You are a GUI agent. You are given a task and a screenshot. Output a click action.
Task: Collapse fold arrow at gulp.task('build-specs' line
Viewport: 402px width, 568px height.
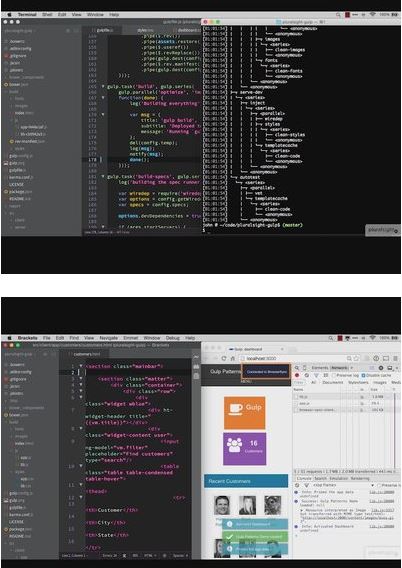[103, 176]
